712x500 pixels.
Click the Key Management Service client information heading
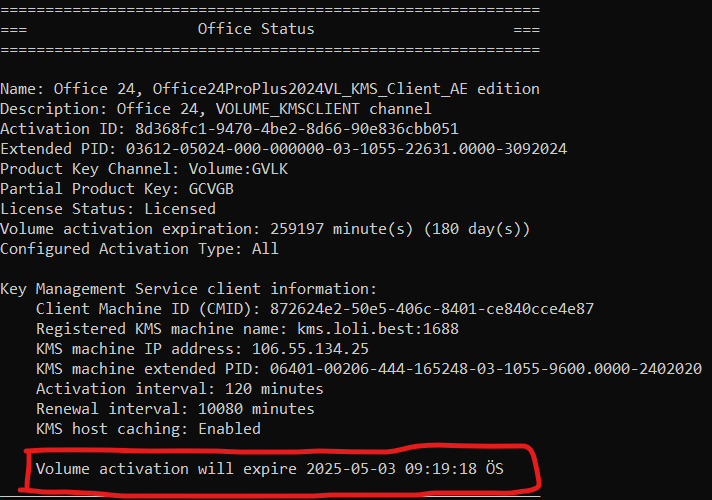coord(189,289)
